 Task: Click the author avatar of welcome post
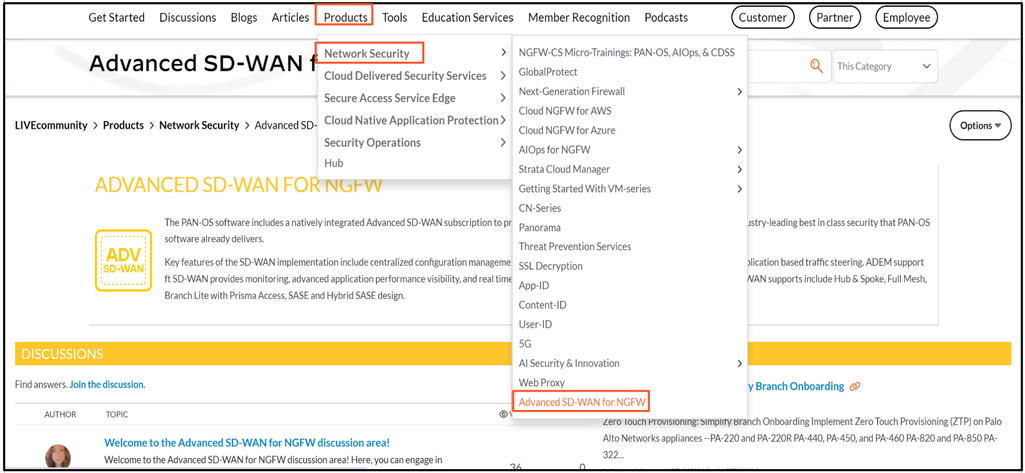click(x=58, y=457)
